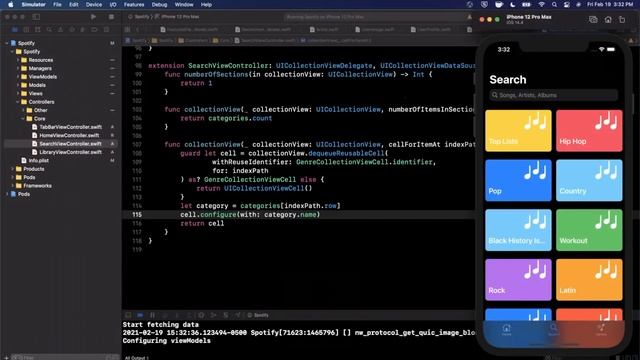Screen dimensions: 640x360
Task: Open the Issue navigator warning icon
Action: click(x=60, y=30)
